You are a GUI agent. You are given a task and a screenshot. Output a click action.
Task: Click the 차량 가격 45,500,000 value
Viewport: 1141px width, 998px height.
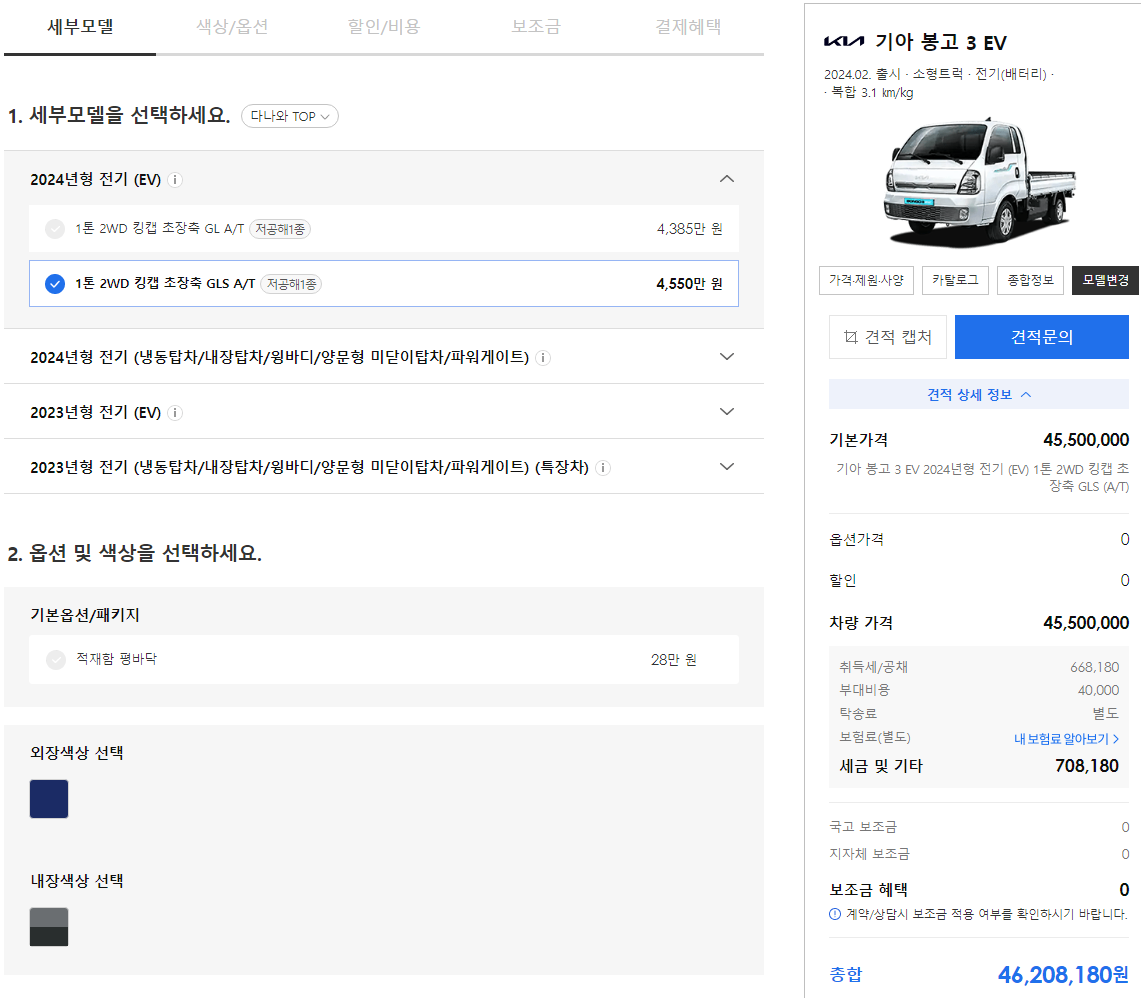pyautogui.click(x=1086, y=623)
